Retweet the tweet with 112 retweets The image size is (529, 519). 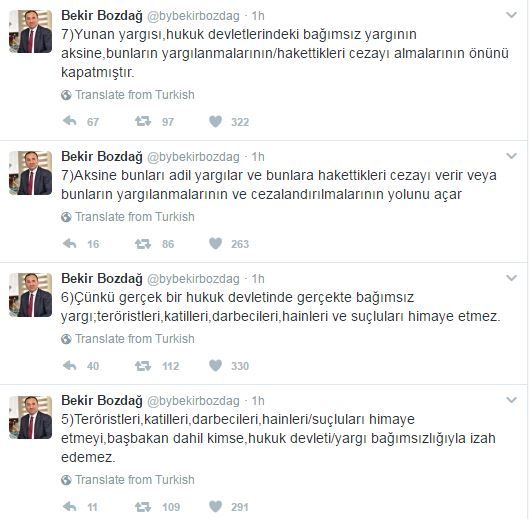pos(143,365)
